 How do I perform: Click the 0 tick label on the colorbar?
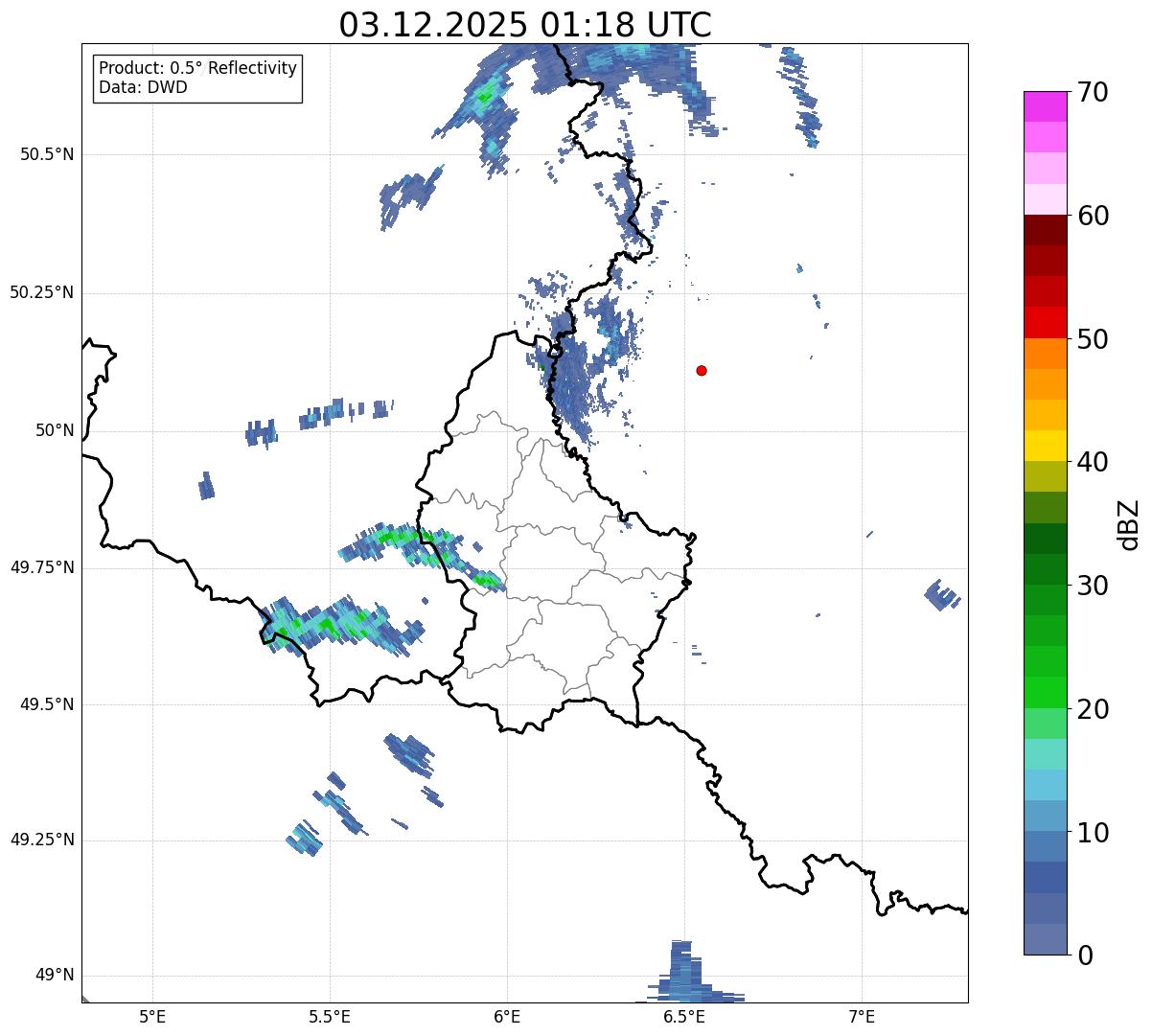click(1085, 955)
